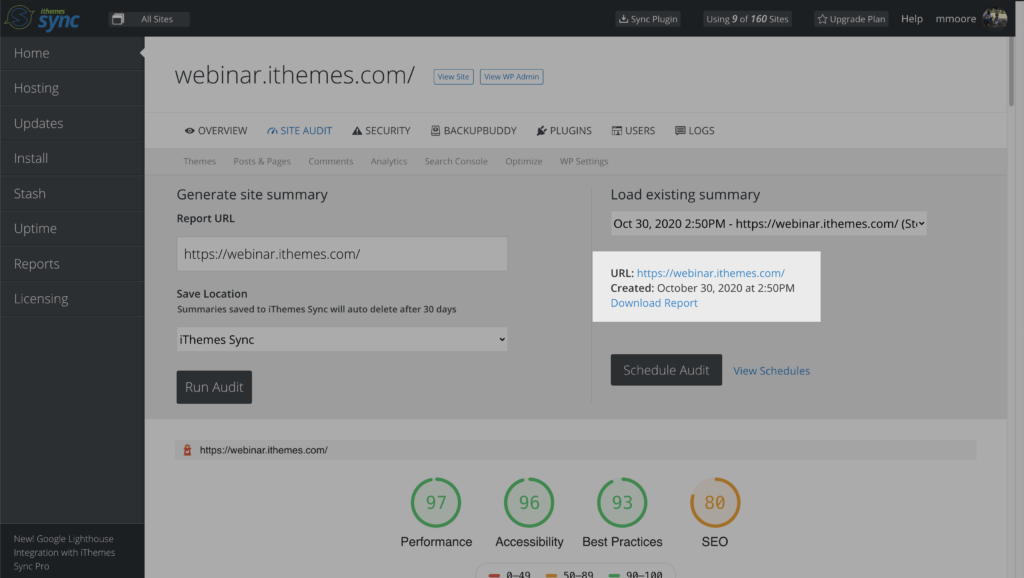Click the webinar.ithemes.com/ site heading
Screen dimensions: 1024x578
(x=295, y=75)
